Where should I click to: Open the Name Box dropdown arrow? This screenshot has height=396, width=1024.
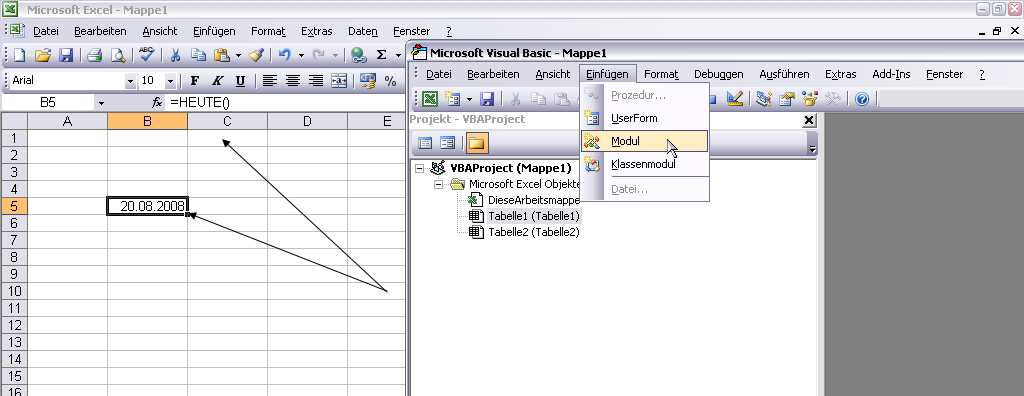(x=101, y=103)
